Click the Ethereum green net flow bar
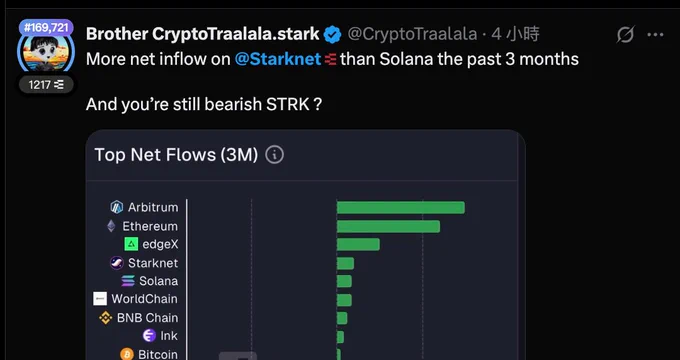This screenshot has width=680, height=360. coord(389,226)
